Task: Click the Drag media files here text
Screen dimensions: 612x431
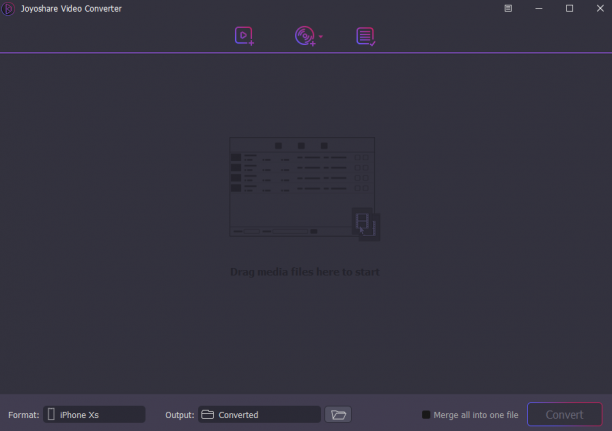Action: 305,272
